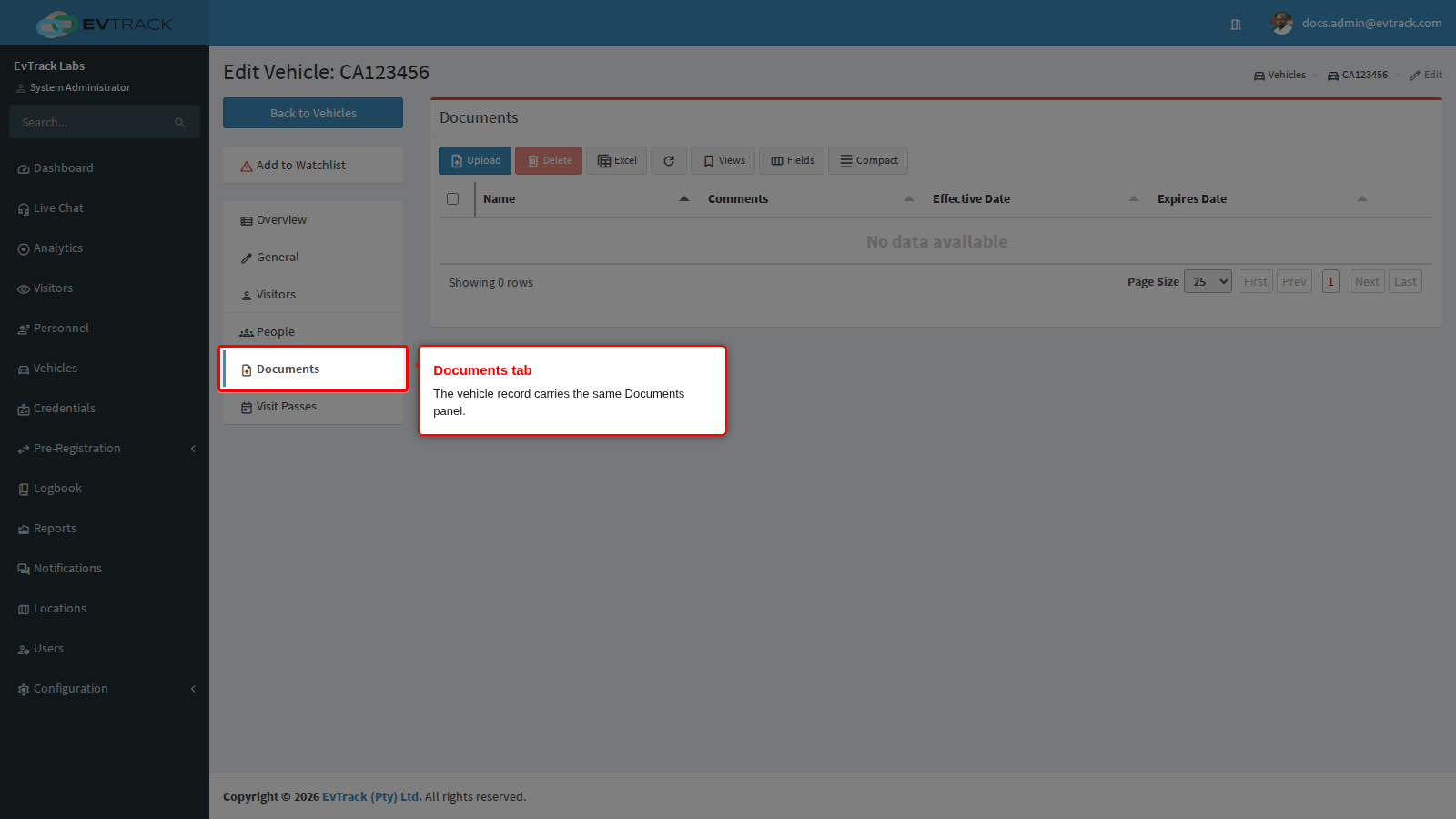Switch to the Overview tab
Viewport: 1456px width, 819px height.
tap(313, 220)
